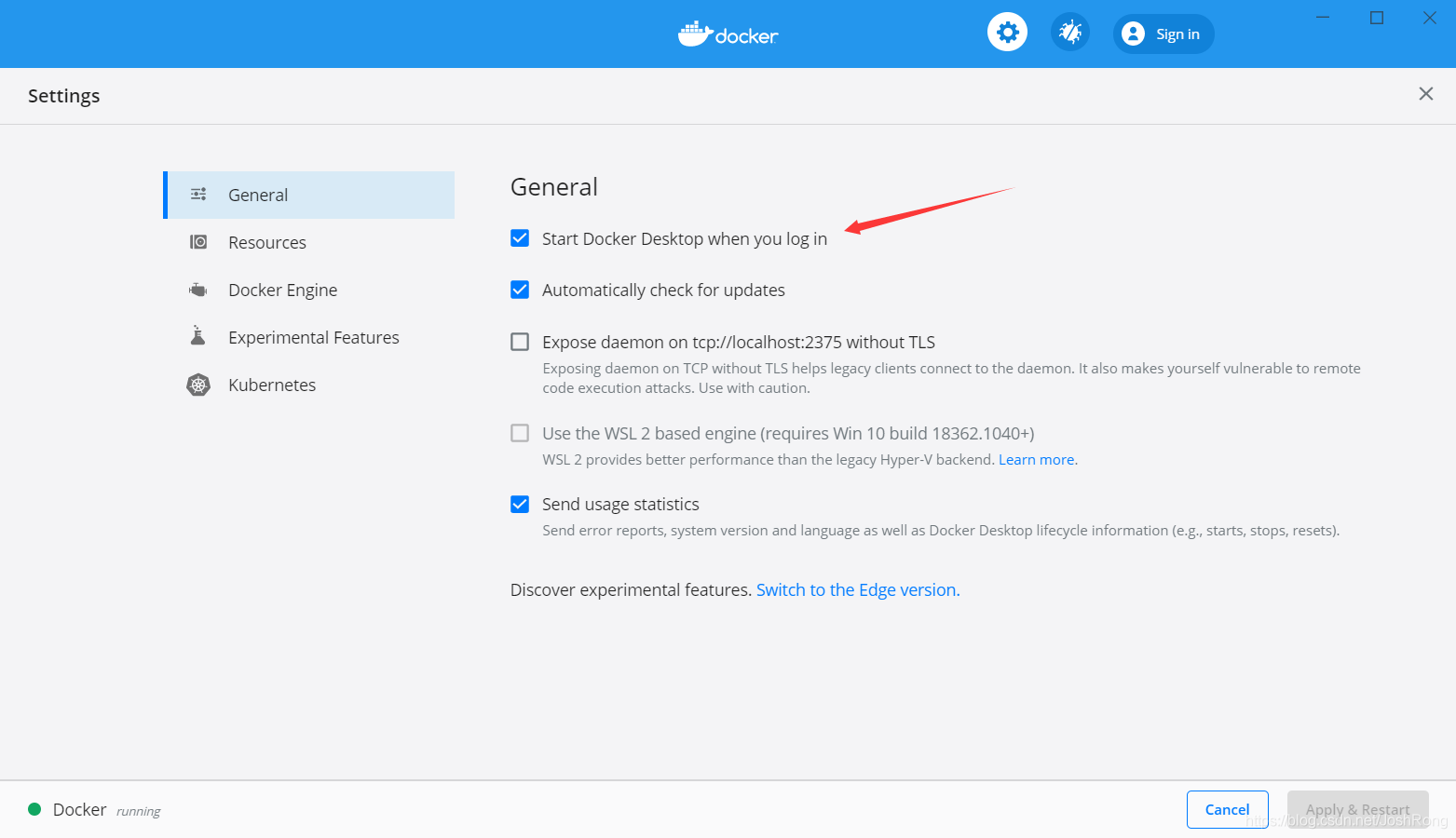
Task: Disable Automatically check for updates
Action: point(520,290)
